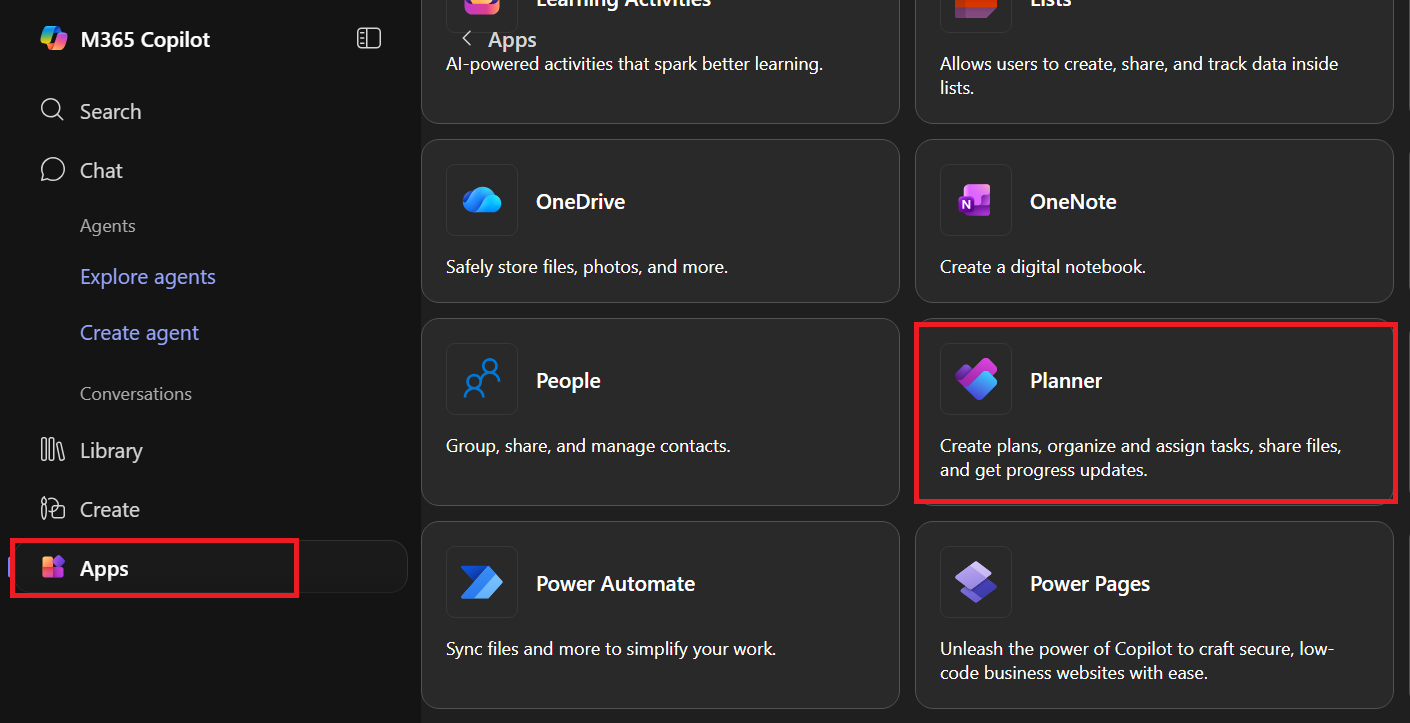This screenshot has height=723, width=1410.
Task: Select the People app icon
Action: (x=481, y=379)
